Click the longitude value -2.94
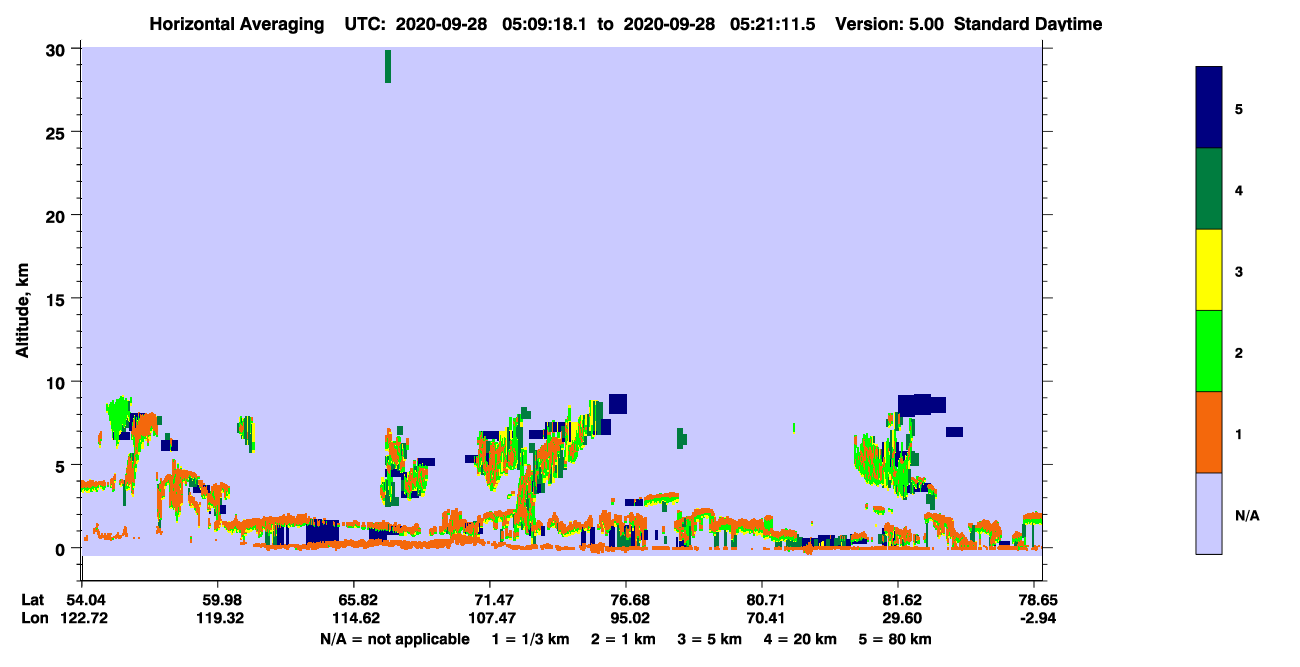1300x667 pixels. point(1038,618)
